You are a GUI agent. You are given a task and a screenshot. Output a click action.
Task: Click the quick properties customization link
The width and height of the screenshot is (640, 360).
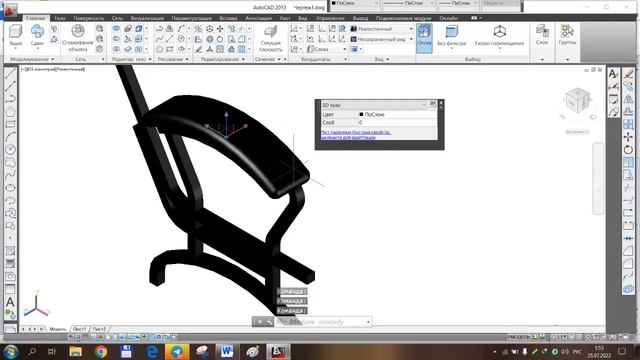(x=355, y=135)
